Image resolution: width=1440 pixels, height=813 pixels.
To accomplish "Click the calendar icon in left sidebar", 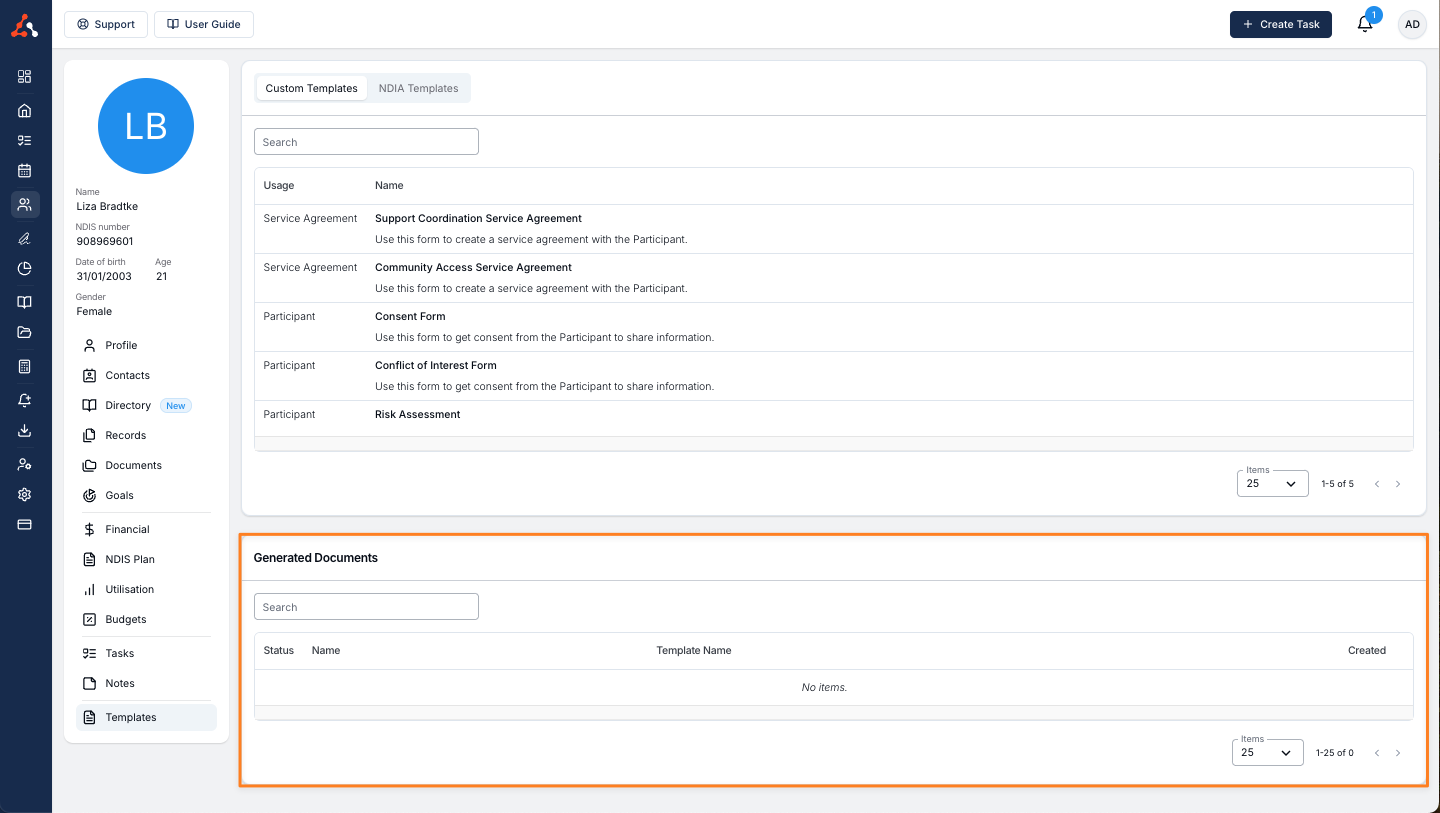I will coord(25,171).
